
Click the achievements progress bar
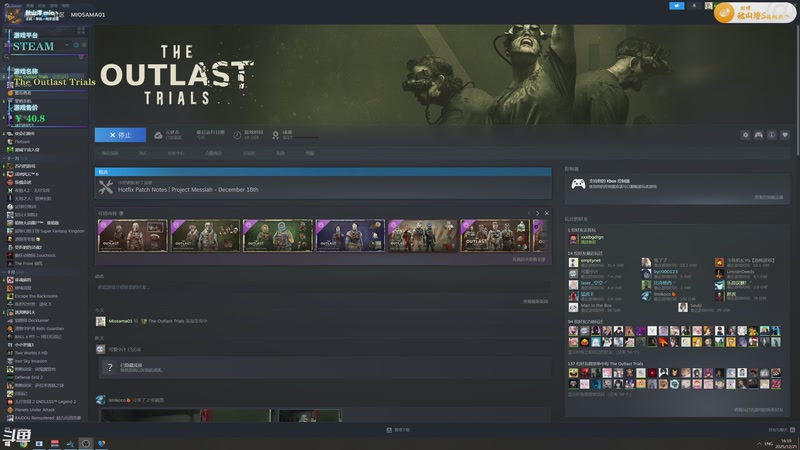[x=306, y=137]
